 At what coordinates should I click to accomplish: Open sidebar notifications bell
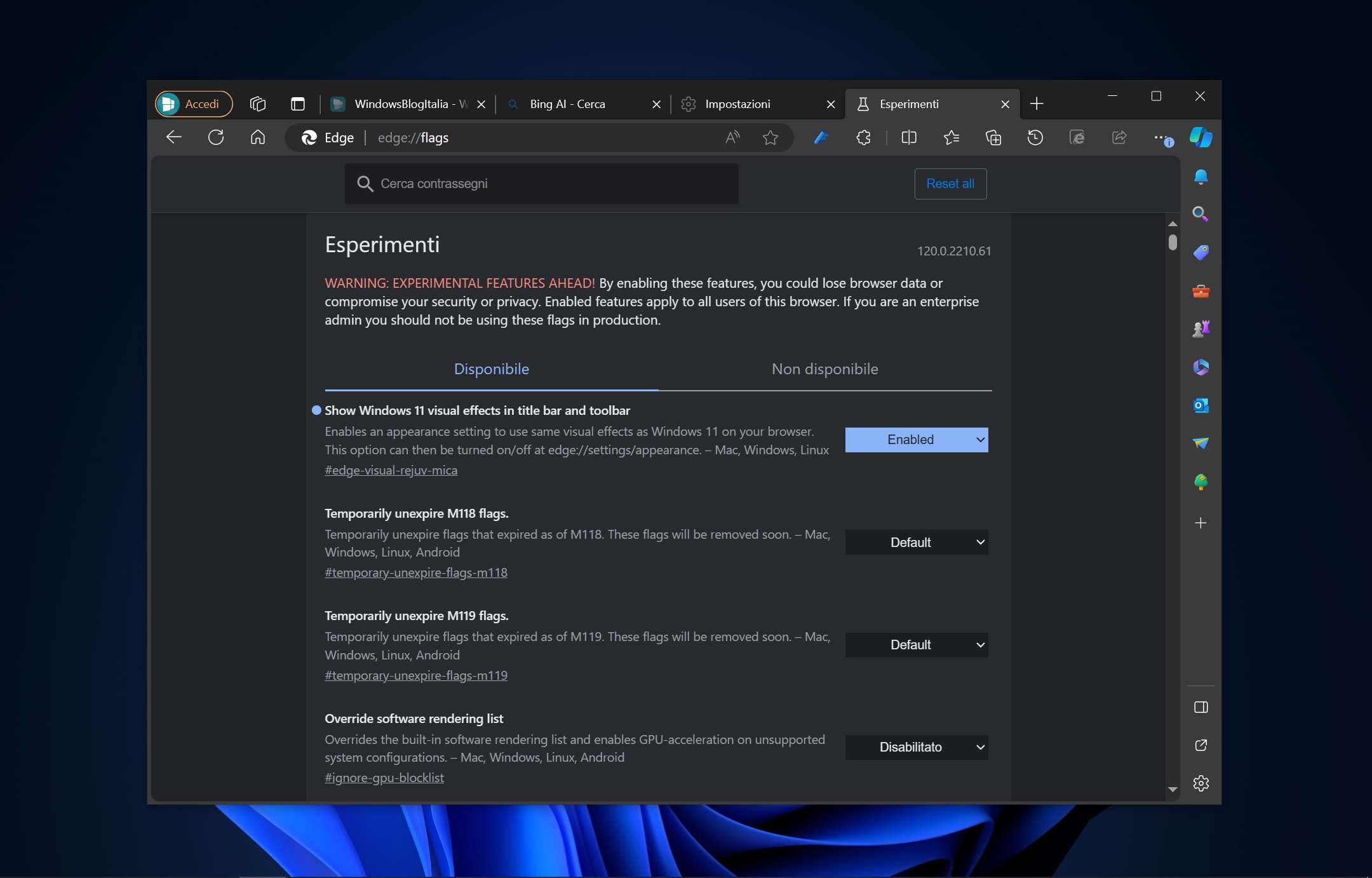point(1200,177)
